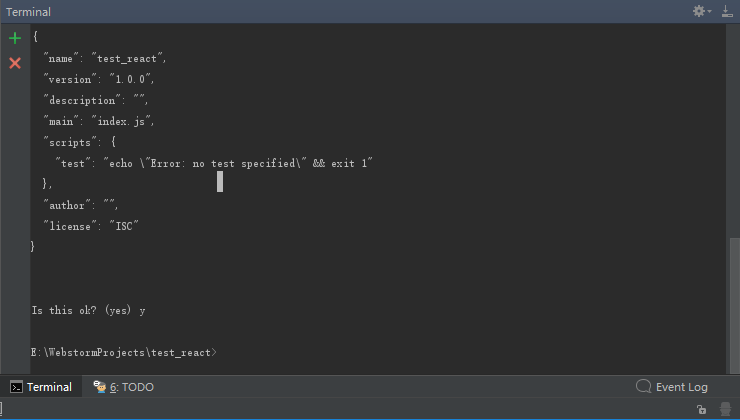Viewport: 740px width, 420px height.
Task: Hide the Terminal tool window
Action: tap(726, 11)
